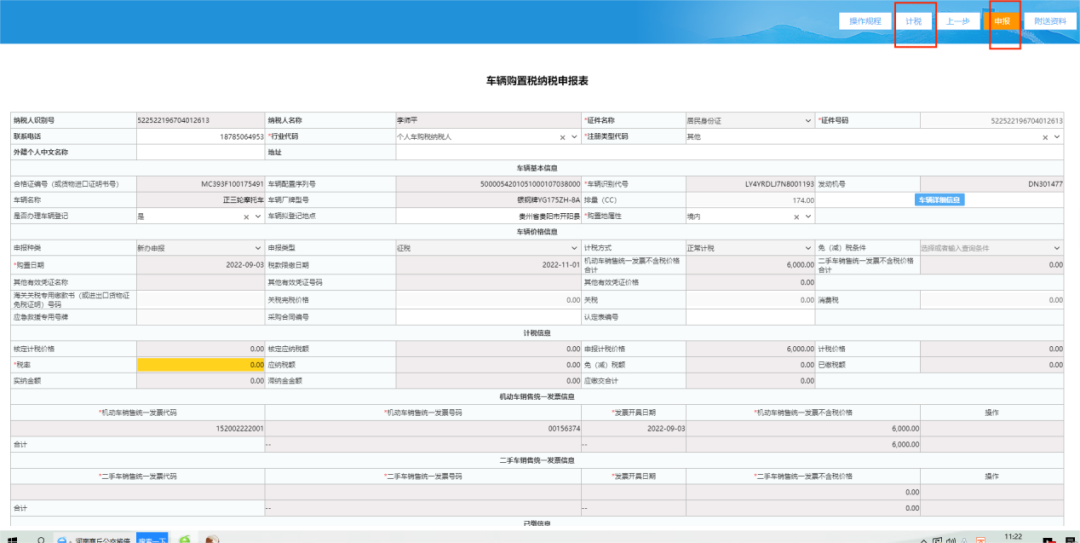
Task: Expand the 证件名称 居民身份证 dropdown
Action: tap(808, 121)
